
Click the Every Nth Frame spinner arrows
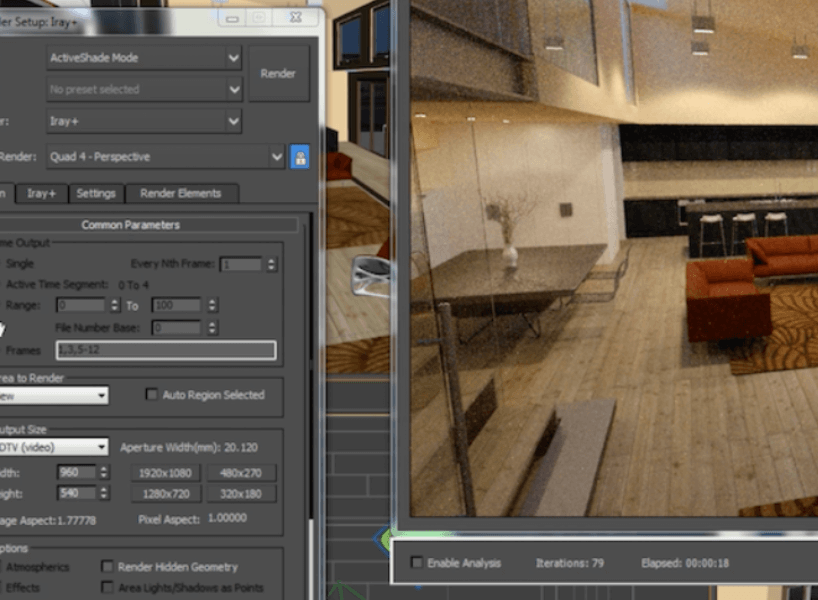(271, 265)
